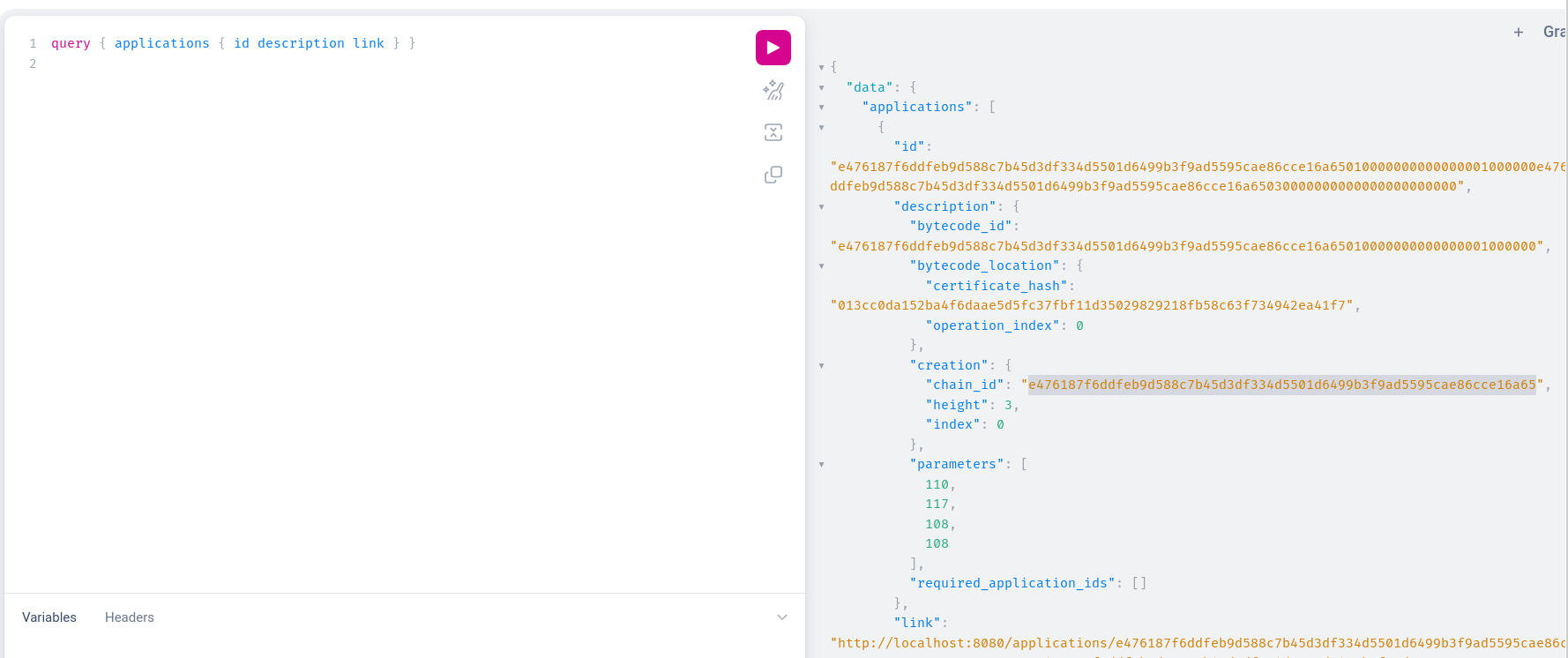Click the "certificate_hash" key
Viewport: 1568px width, 658px height.
tap(997, 286)
